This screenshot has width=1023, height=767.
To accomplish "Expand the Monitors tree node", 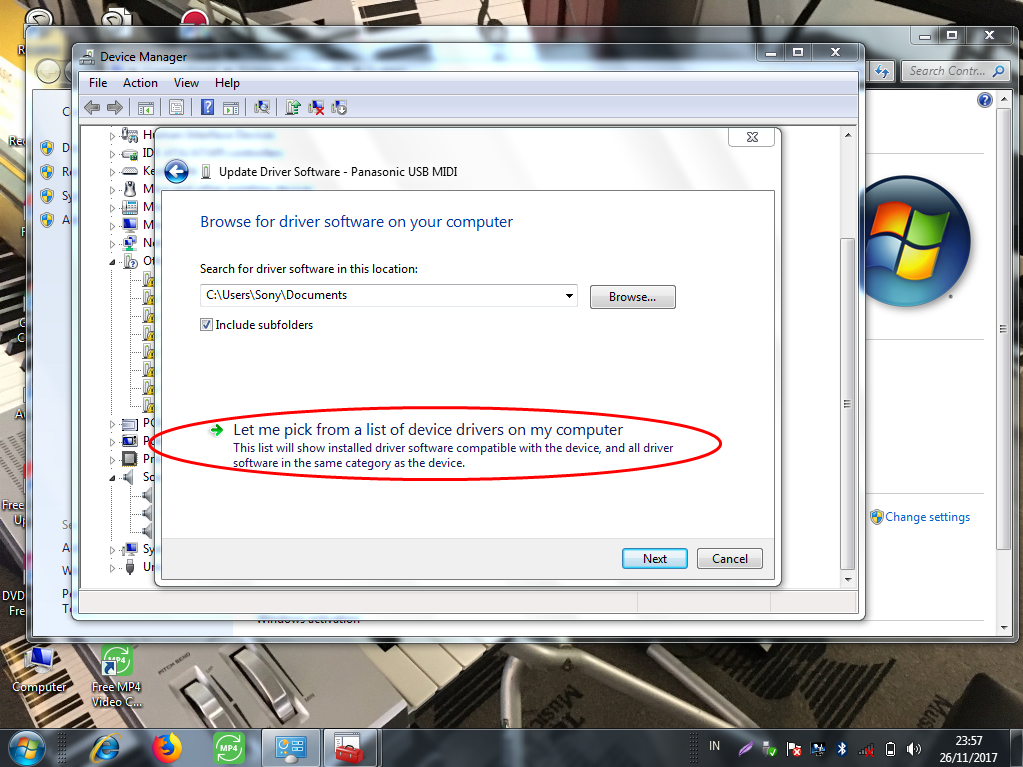I will 112,226.
